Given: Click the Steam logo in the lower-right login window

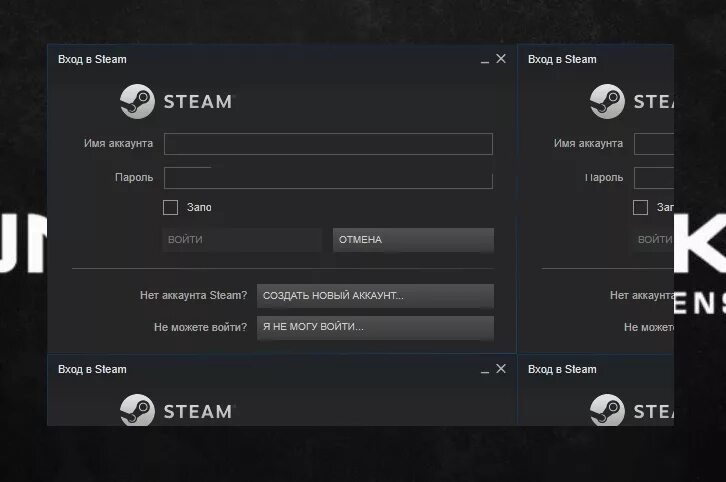Looking at the screenshot, I should pos(632,410).
